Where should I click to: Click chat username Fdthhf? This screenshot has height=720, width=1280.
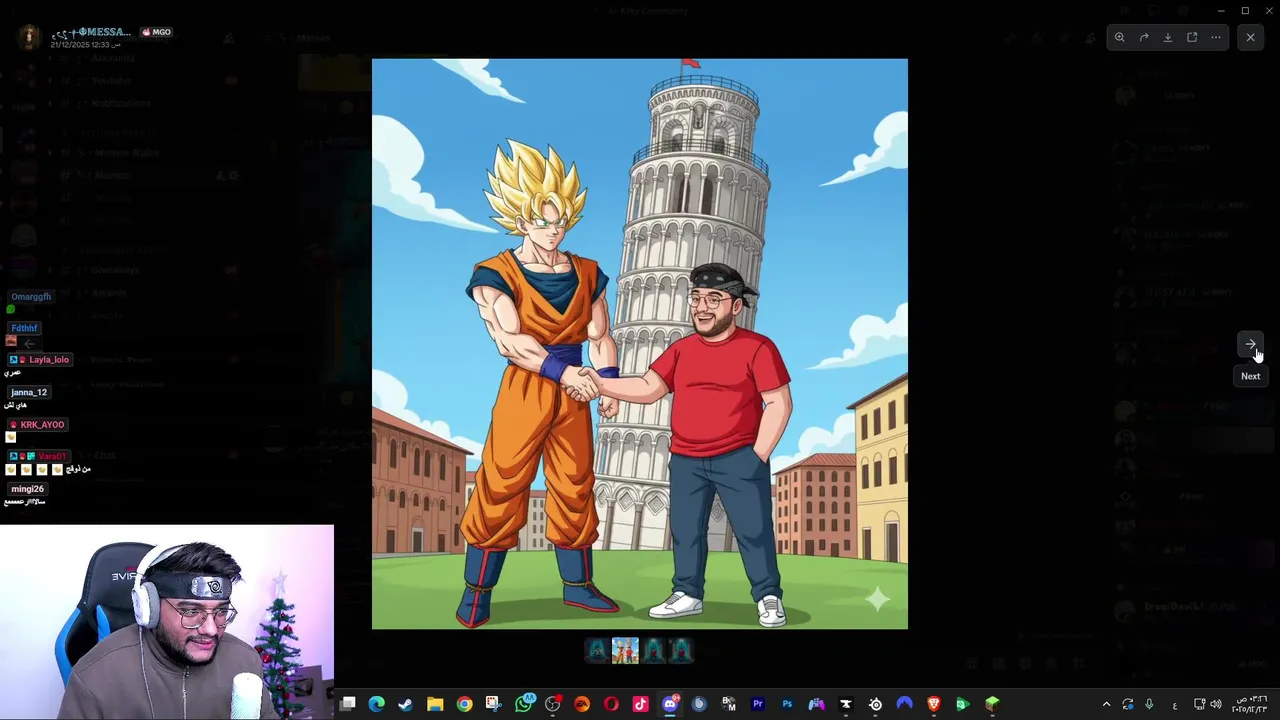[24, 328]
